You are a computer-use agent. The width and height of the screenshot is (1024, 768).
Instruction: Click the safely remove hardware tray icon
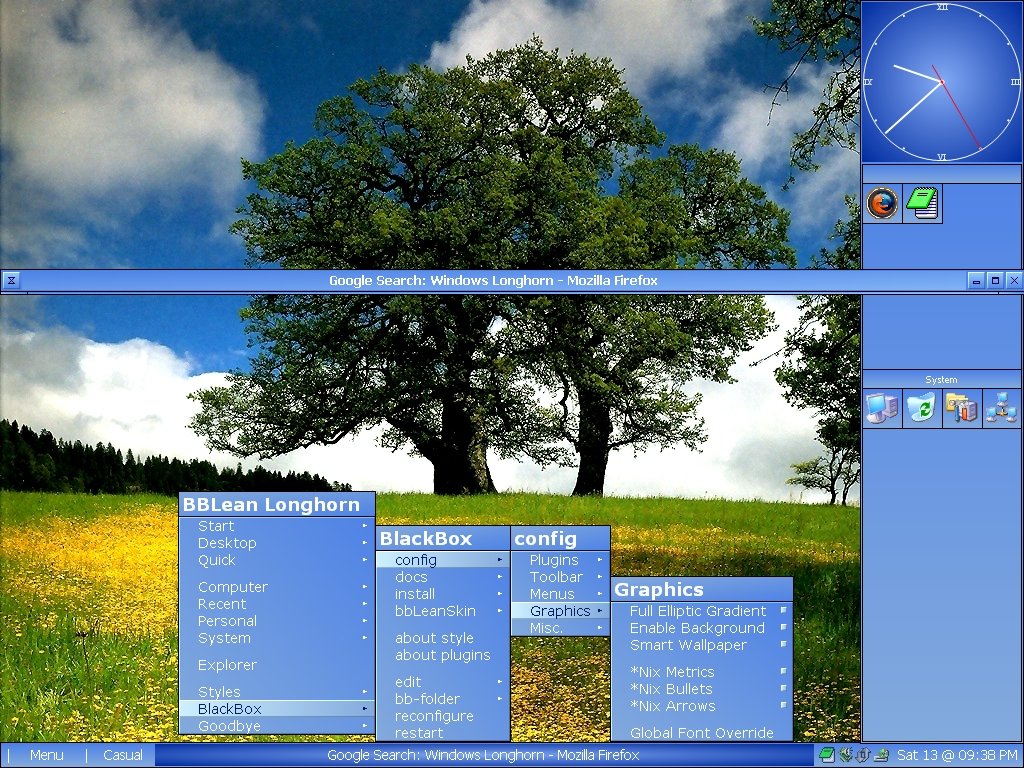881,756
